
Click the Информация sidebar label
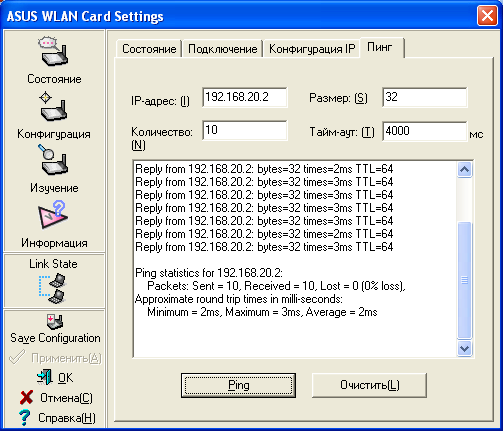(x=54, y=243)
